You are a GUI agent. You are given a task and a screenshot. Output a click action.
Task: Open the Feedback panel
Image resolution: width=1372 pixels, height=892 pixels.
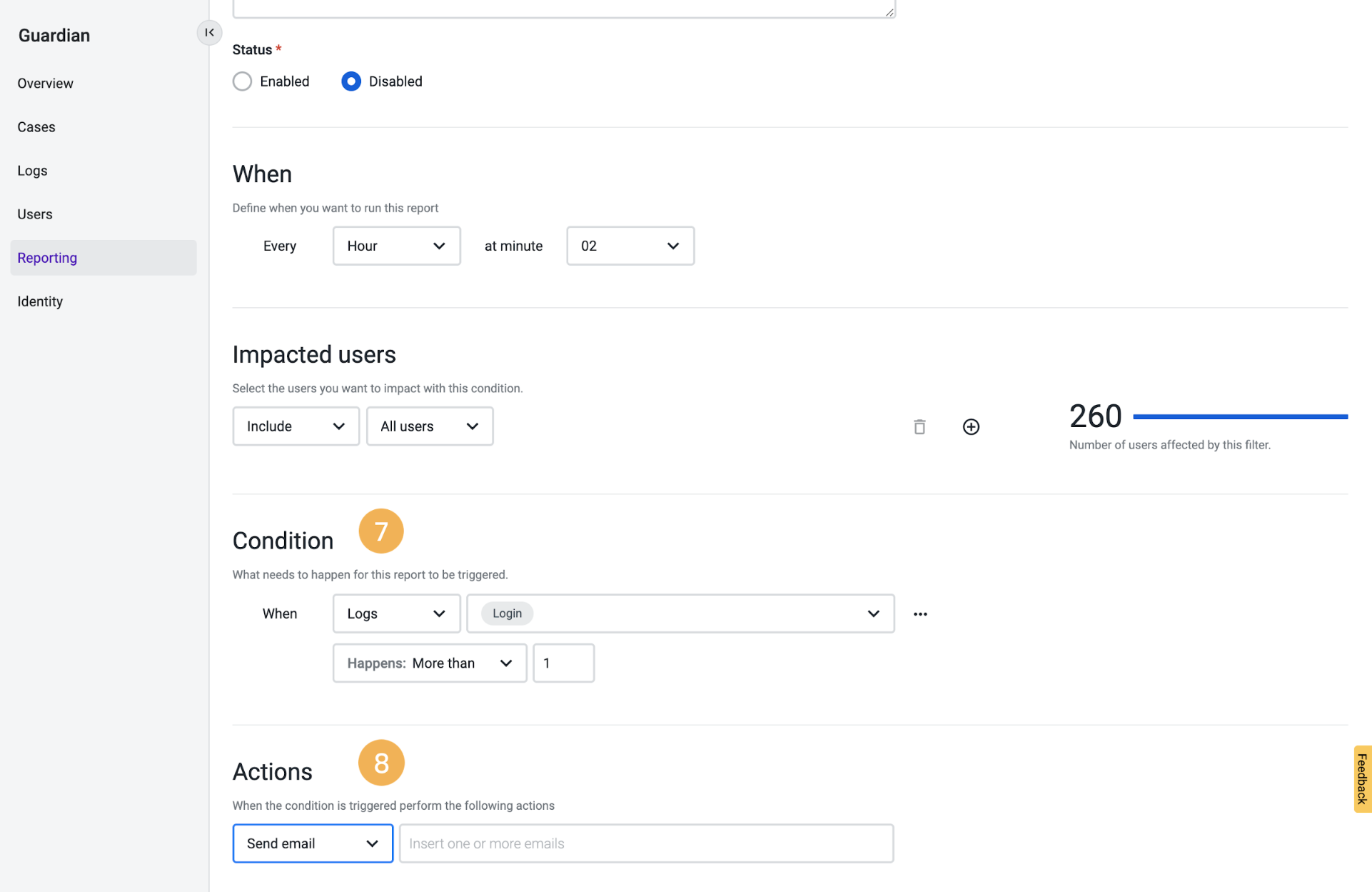point(1362,778)
